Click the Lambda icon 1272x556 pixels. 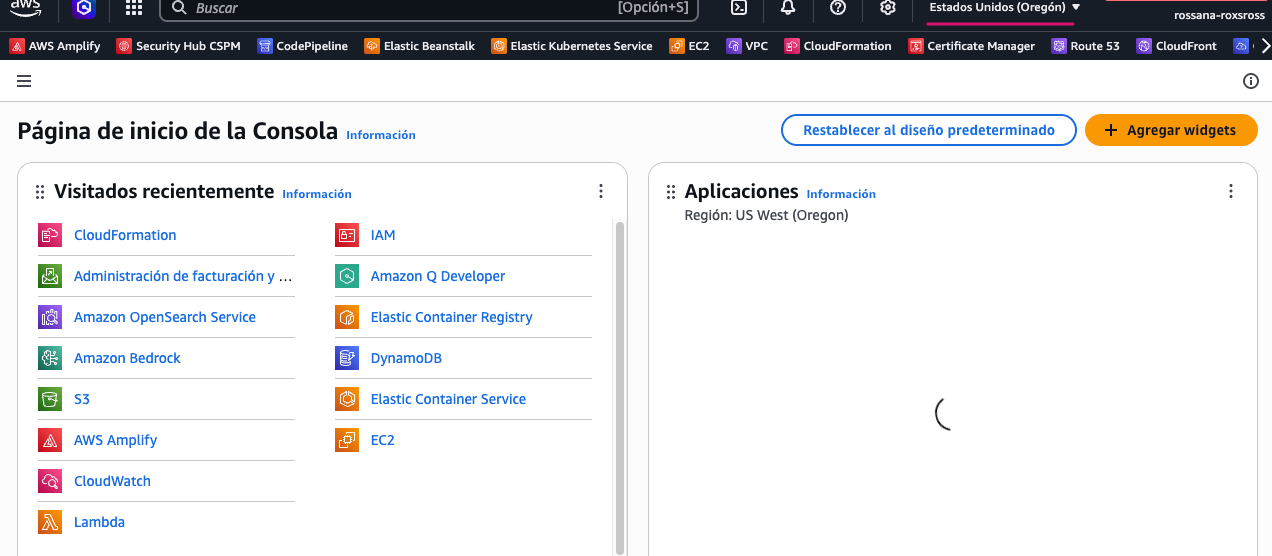[x=50, y=522]
